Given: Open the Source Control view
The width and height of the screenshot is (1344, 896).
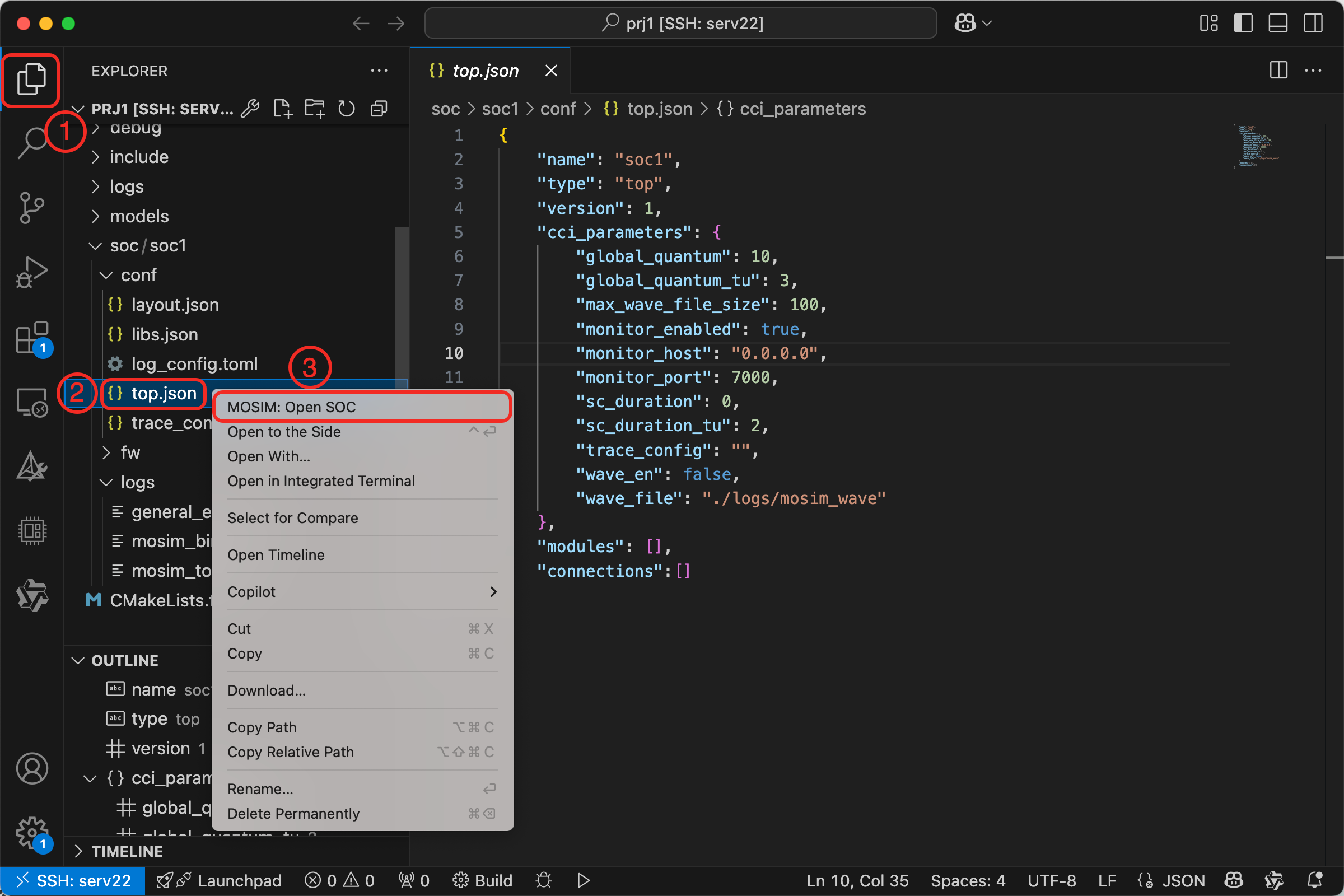Looking at the screenshot, I should [x=31, y=207].
